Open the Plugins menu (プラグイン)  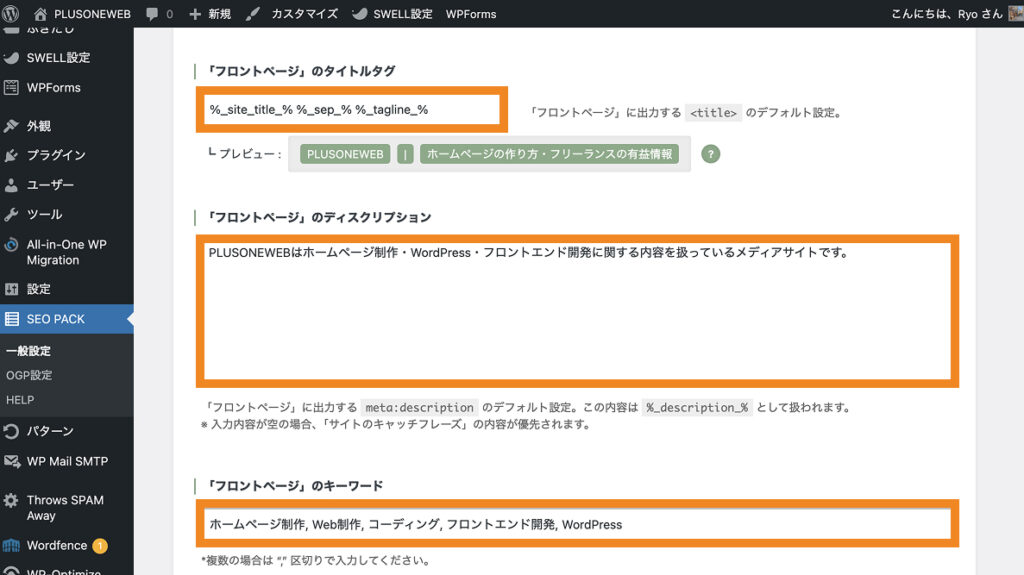pos(56,155)
